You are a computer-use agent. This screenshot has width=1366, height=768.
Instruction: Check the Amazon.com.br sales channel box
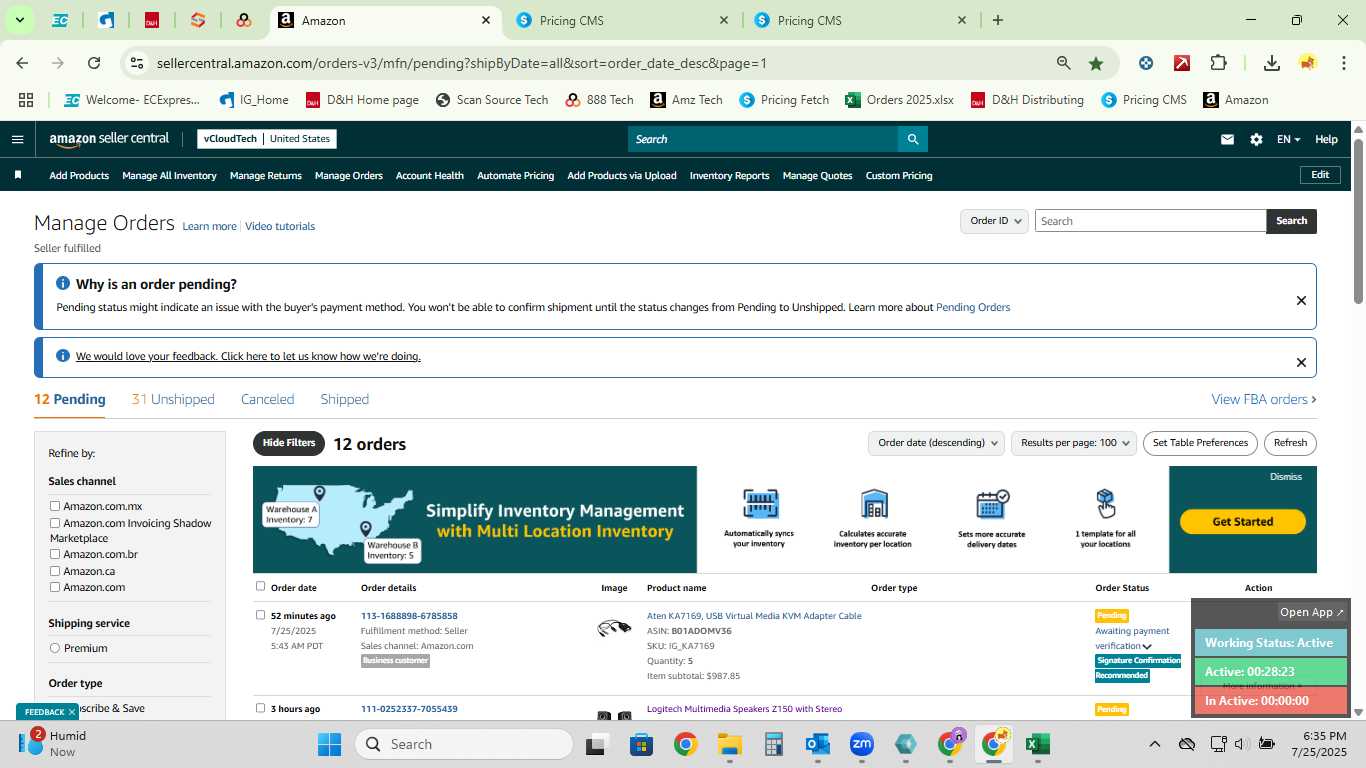[55, 554]
